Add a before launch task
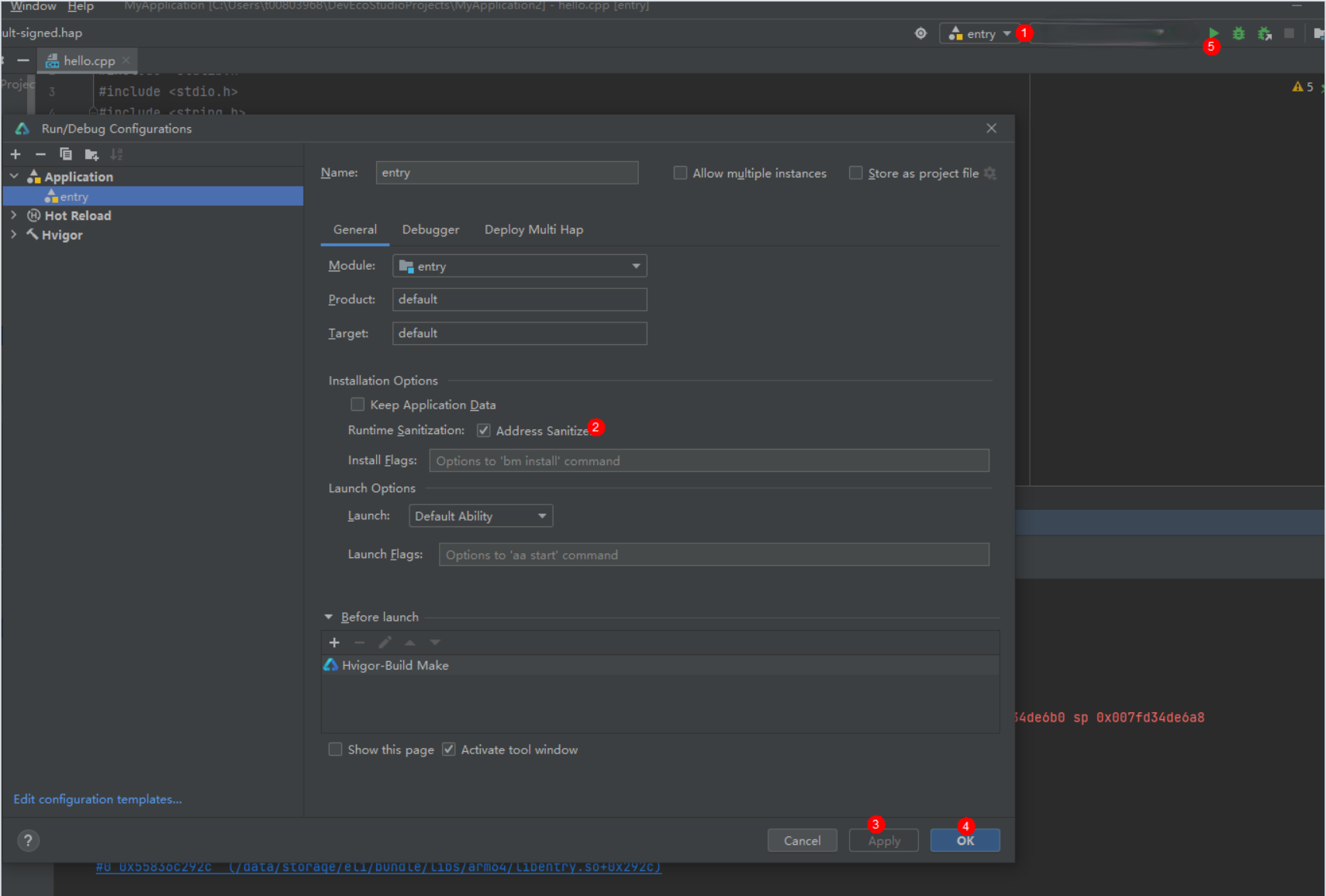The width and height of the screenshot is (1326, 896). click(334, 643)
